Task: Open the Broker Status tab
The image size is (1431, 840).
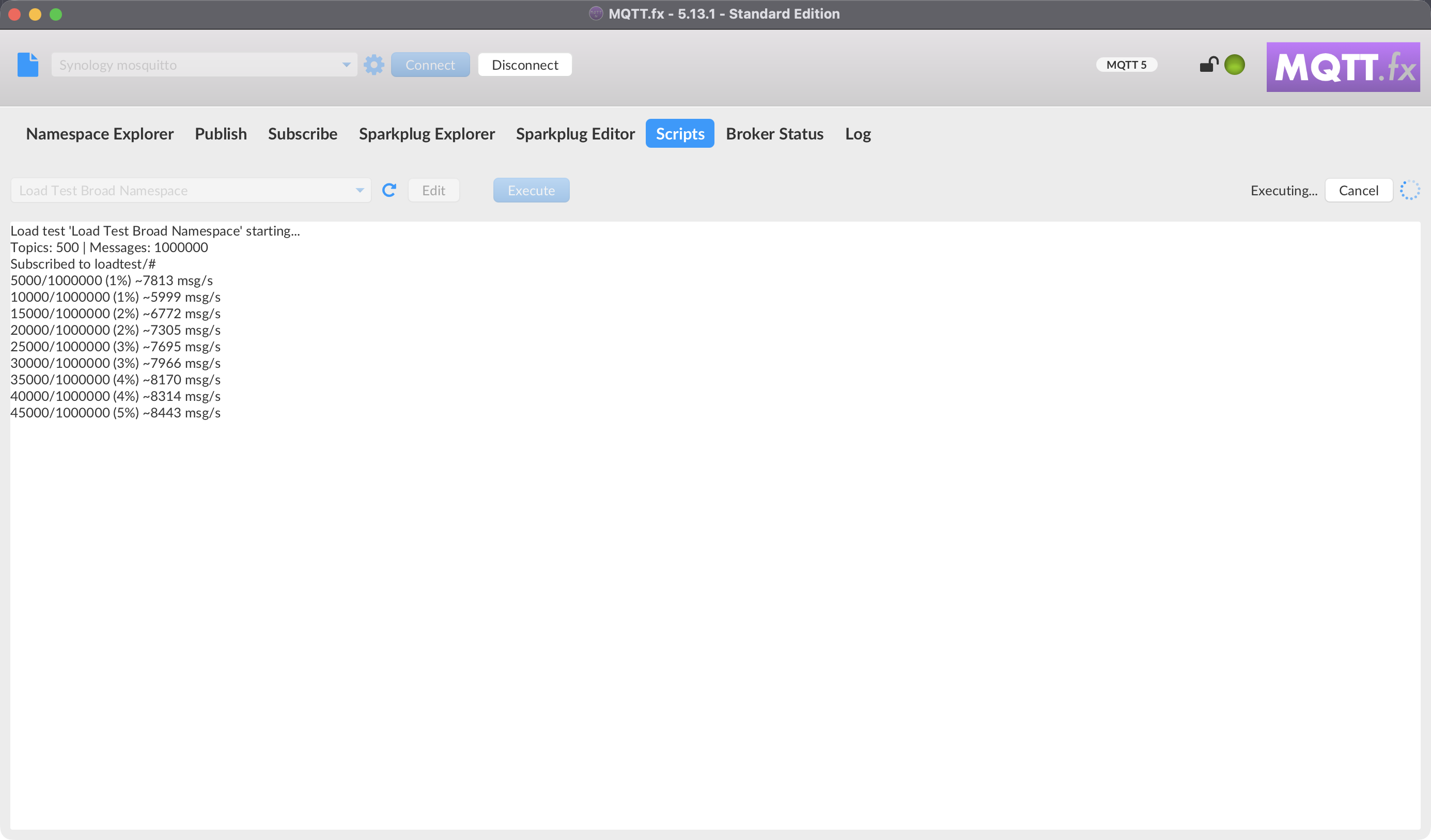Action: 774,133
